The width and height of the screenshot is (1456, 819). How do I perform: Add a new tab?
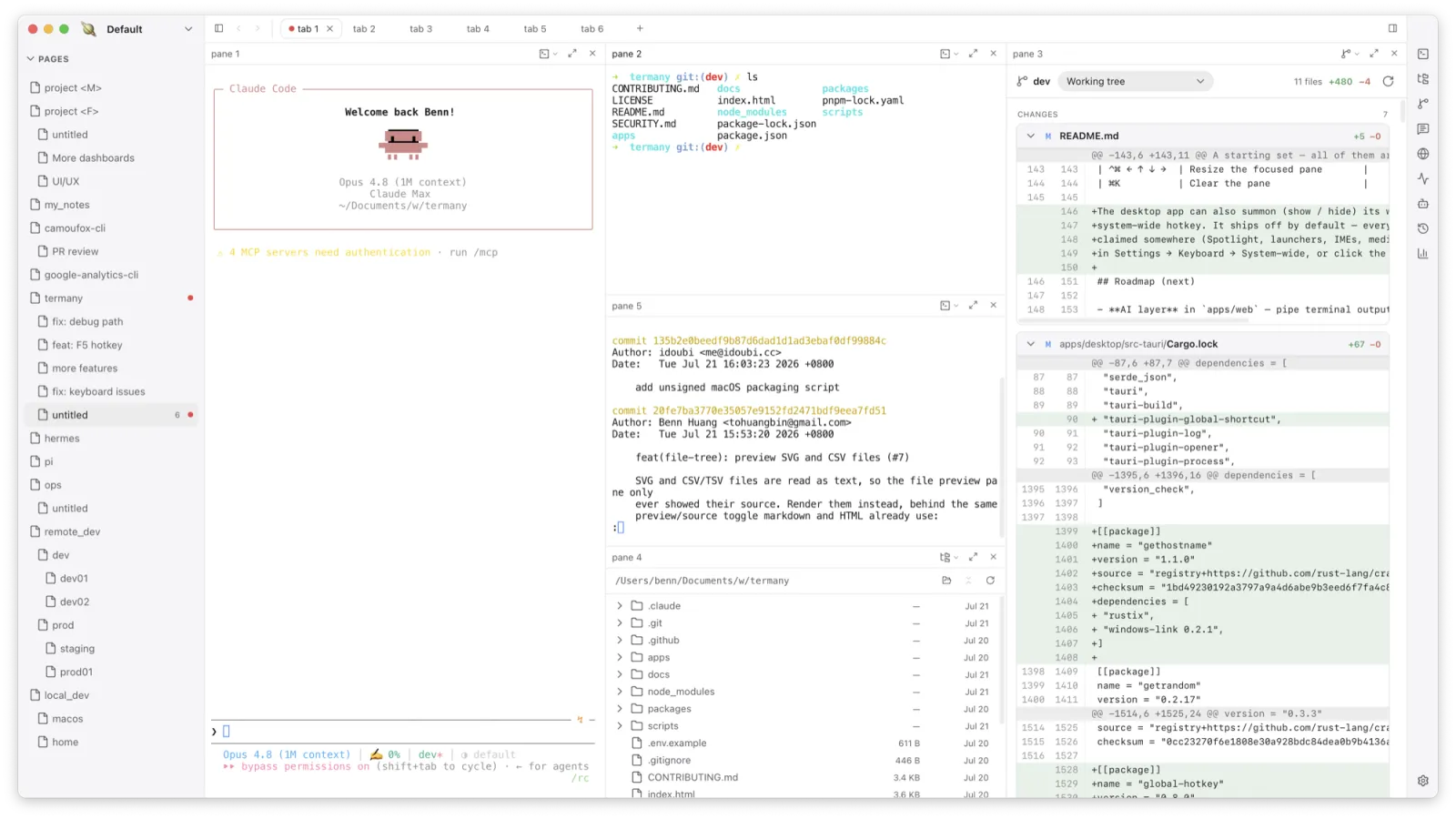[640, 28]
